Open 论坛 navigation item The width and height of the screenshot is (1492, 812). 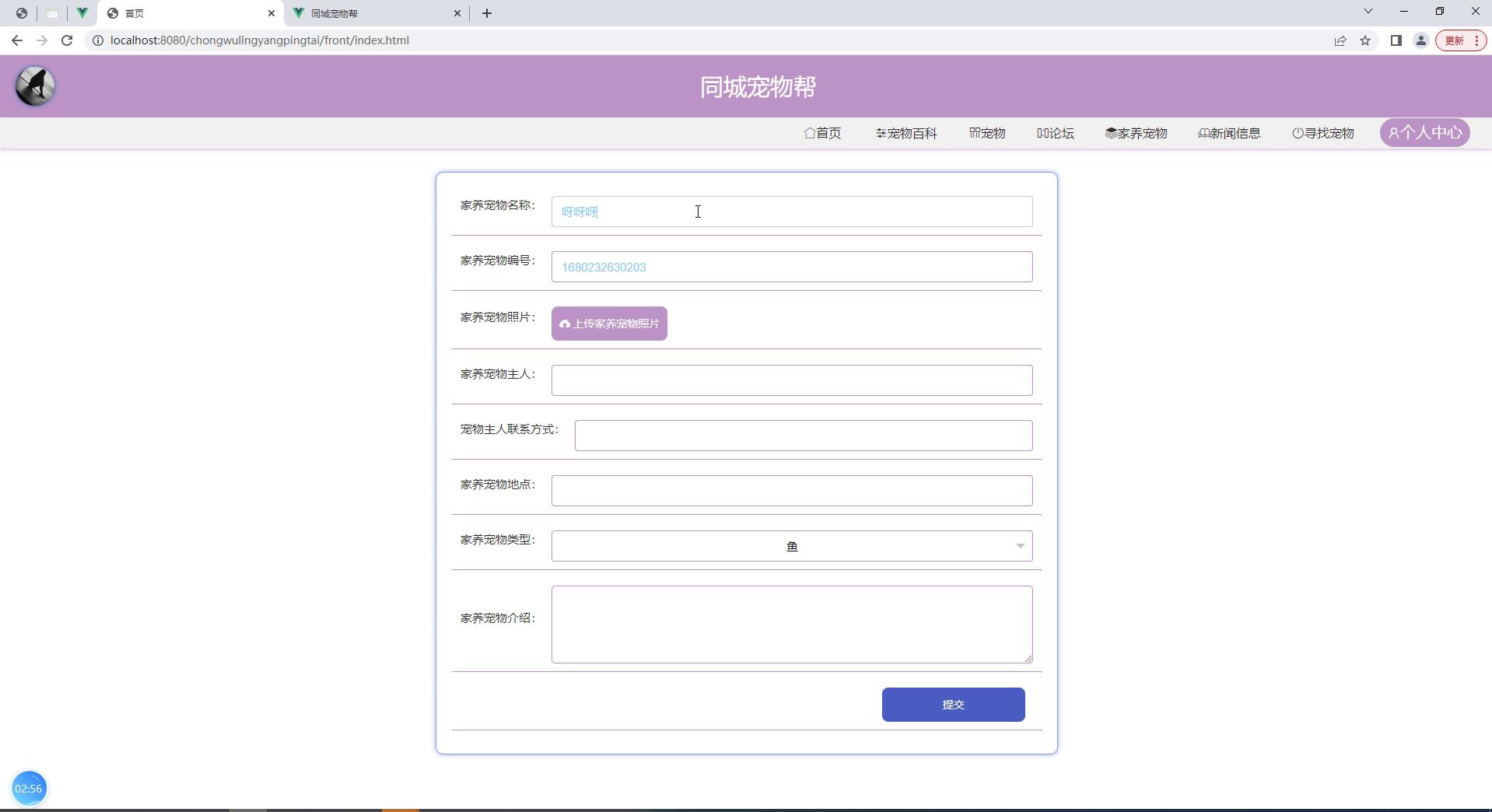coord(1056,133)
